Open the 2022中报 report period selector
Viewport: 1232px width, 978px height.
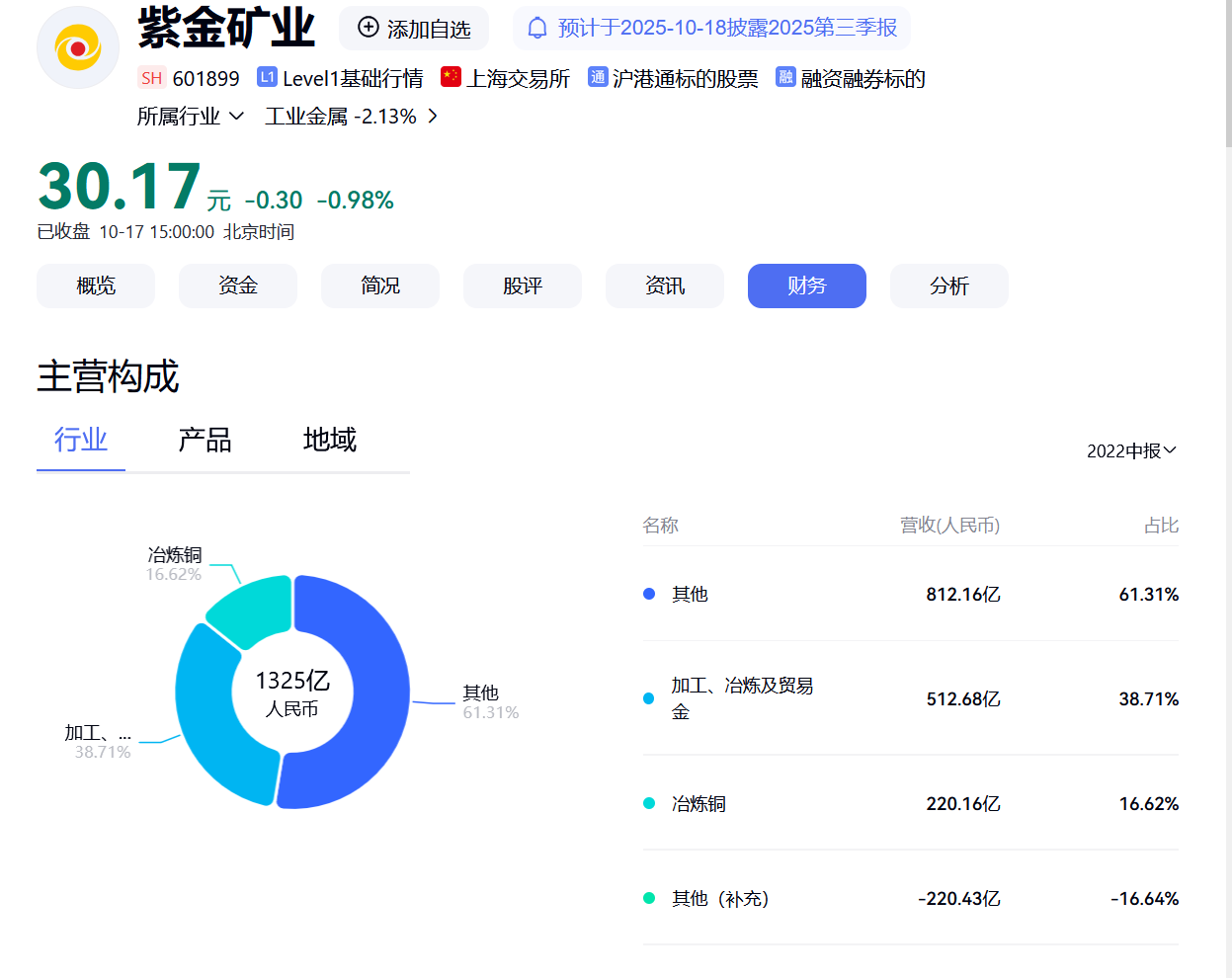coord(1131,450)
